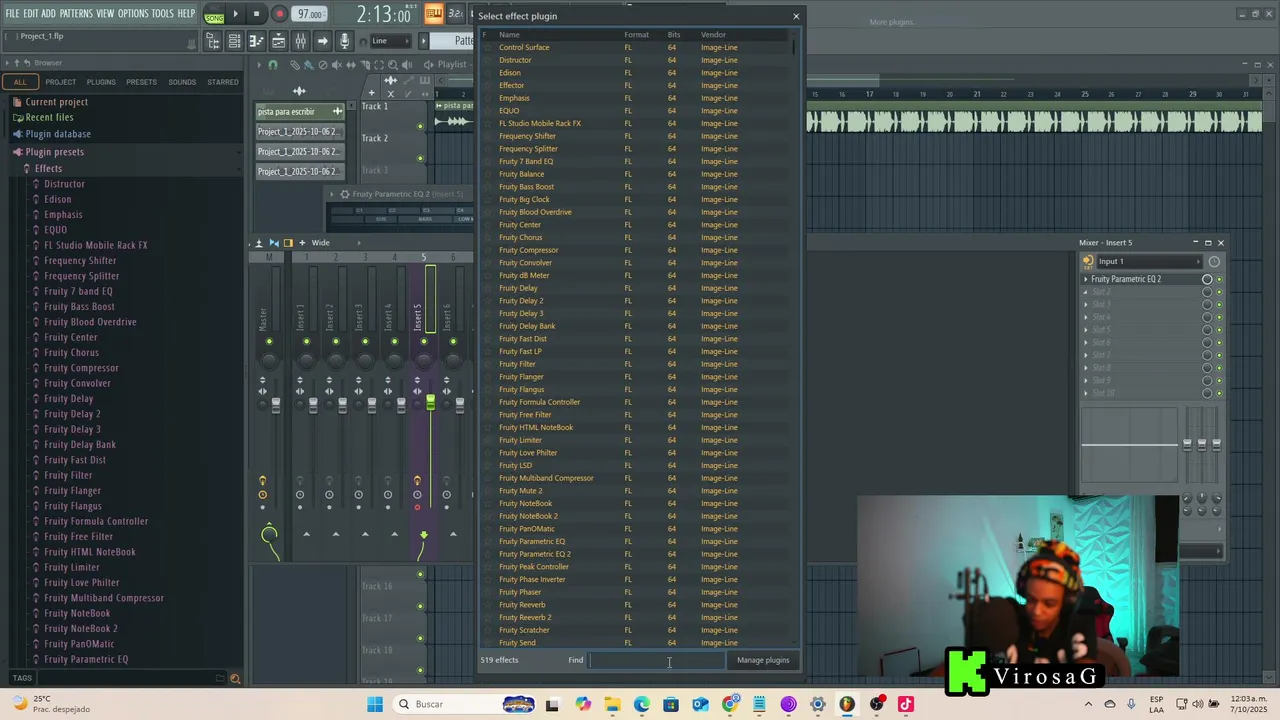The height and width of the screenshot is (720, 1280).
Task: Select the ALL browser tab
Action: [20, 82]
